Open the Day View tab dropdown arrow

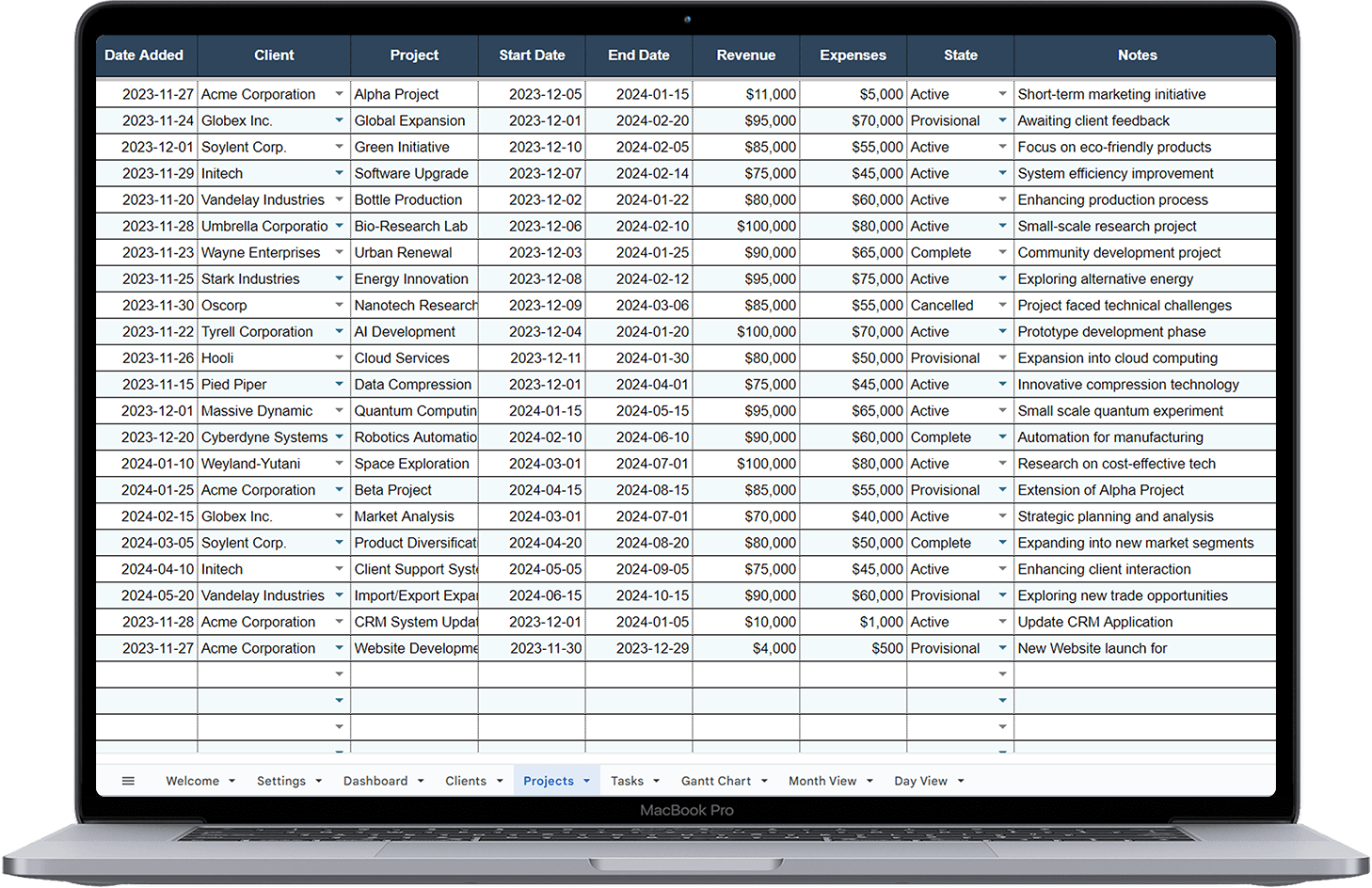click(x=961, y=781)
